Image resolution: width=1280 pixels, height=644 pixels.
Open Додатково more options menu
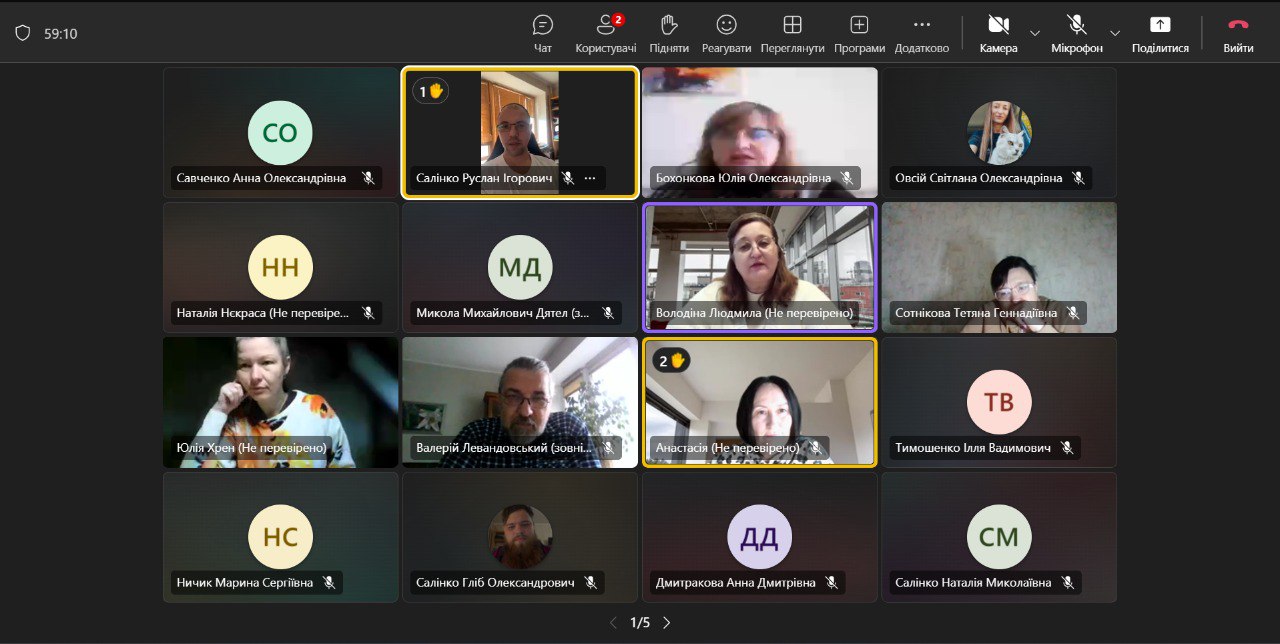[x=921, y=32]
